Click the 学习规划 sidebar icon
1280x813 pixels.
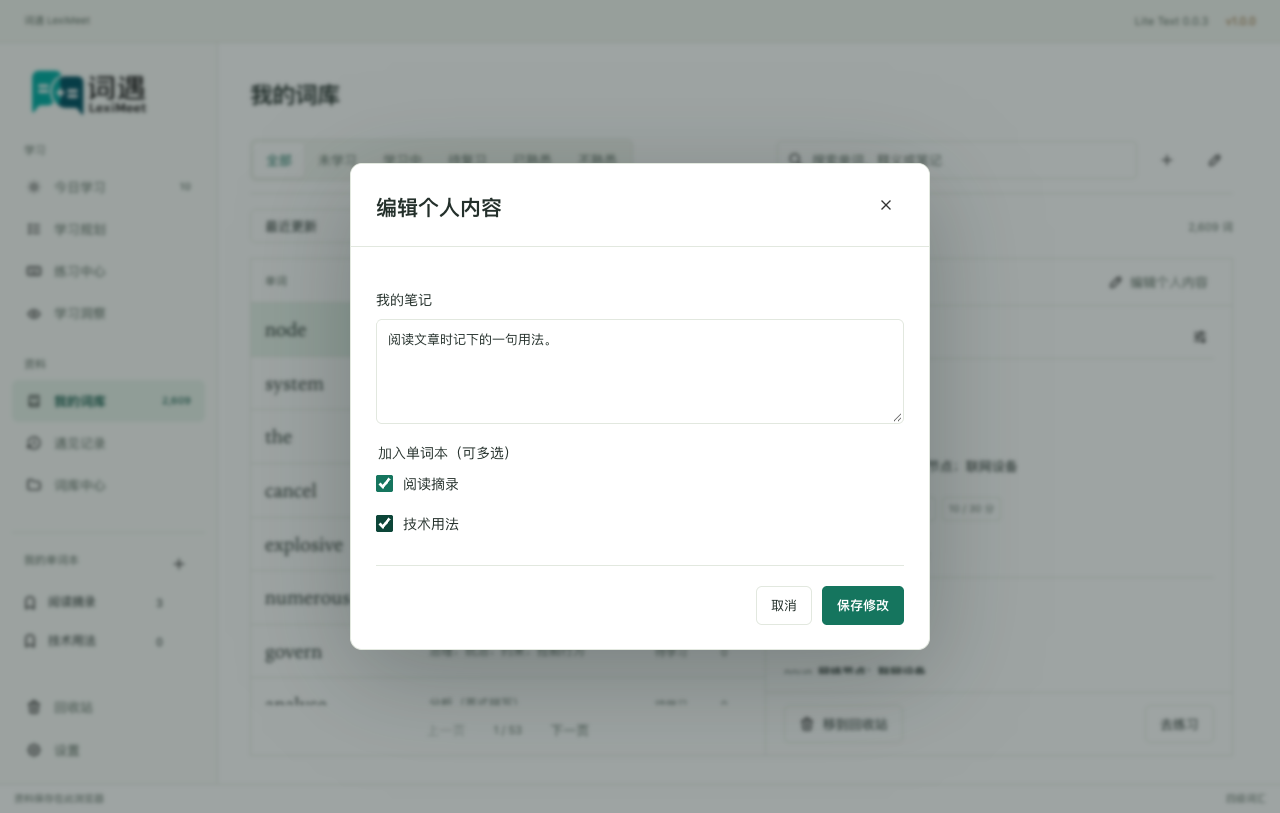(34, 229)
